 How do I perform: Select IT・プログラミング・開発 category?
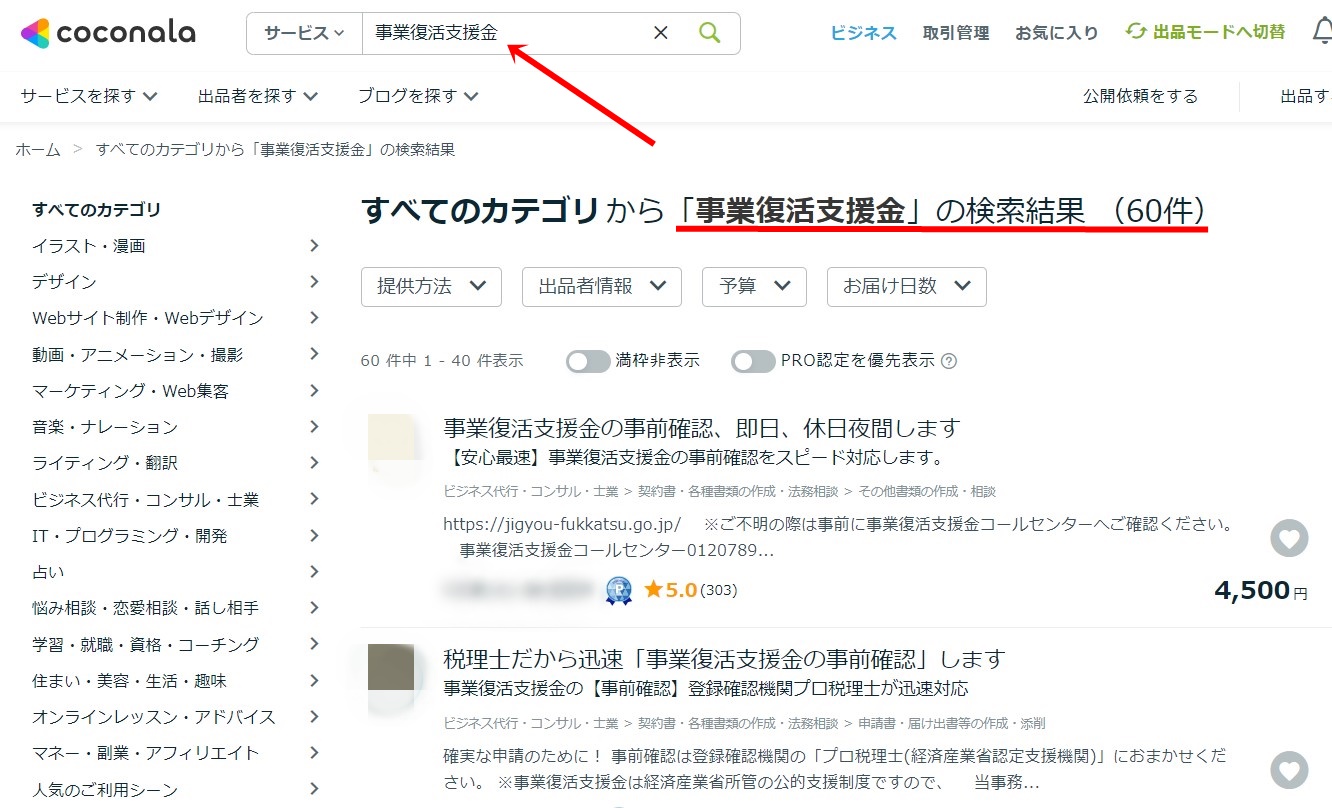point(130,536)
